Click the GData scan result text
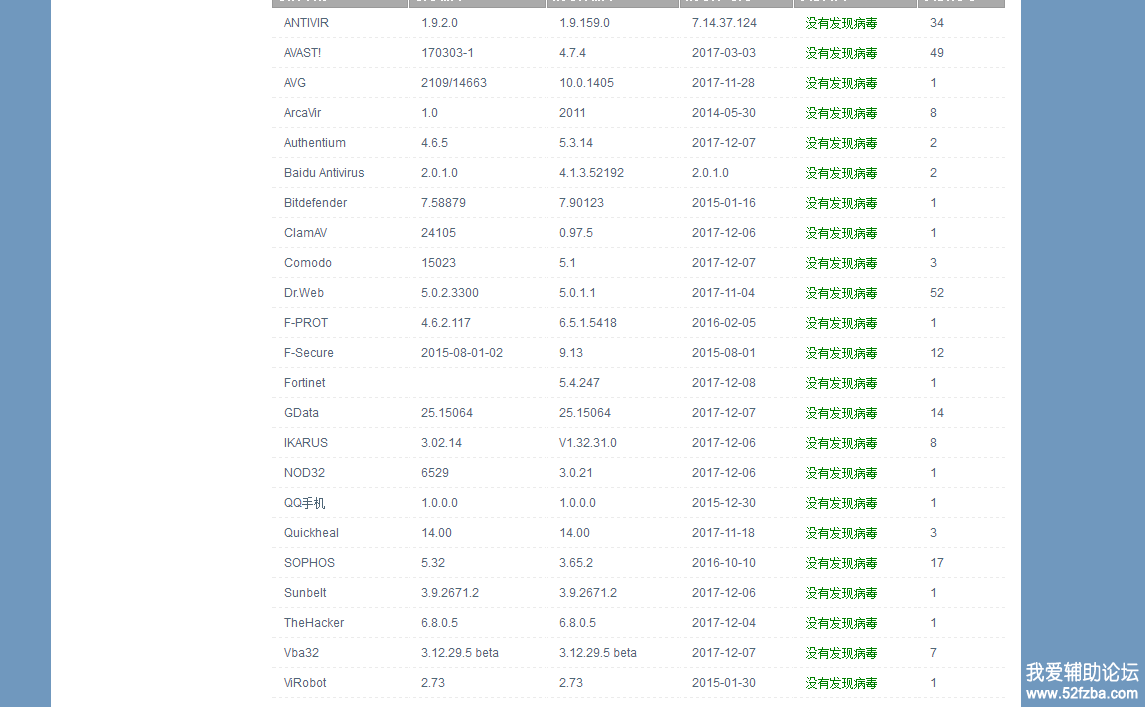The height and width of the screenshot is (707, 1145). 841,413
